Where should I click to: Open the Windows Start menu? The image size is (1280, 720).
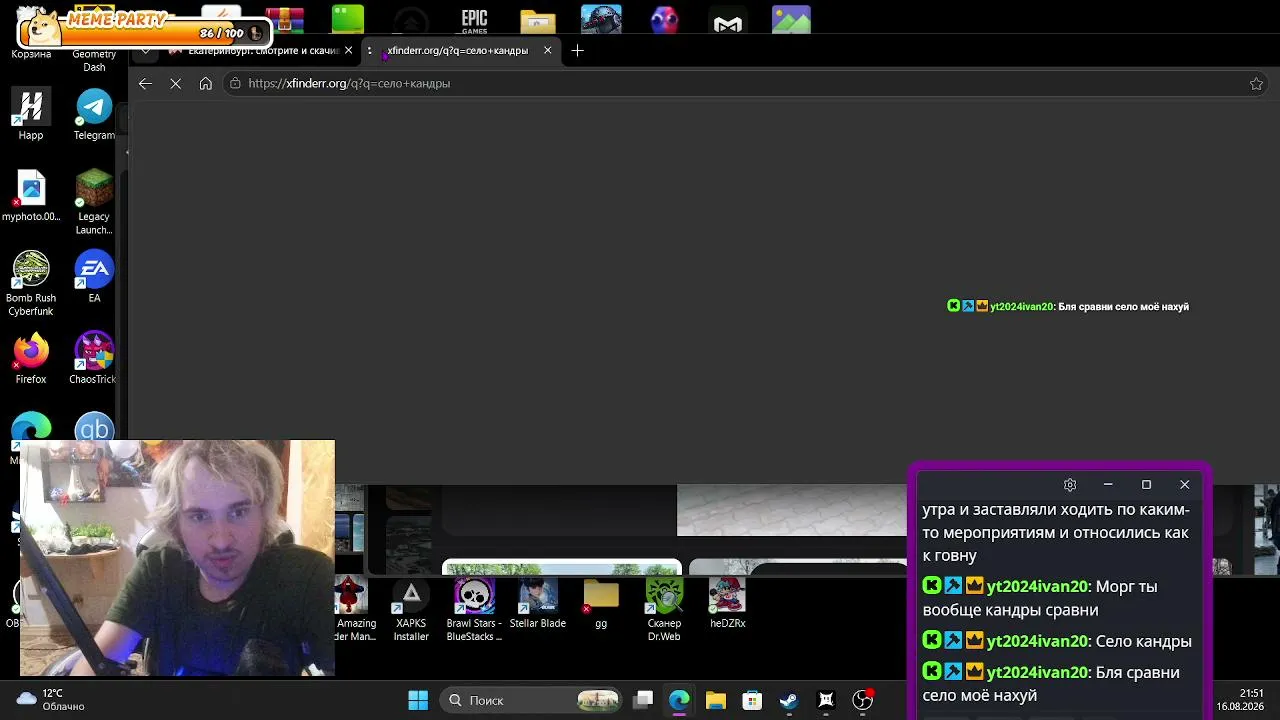point(418,700)
